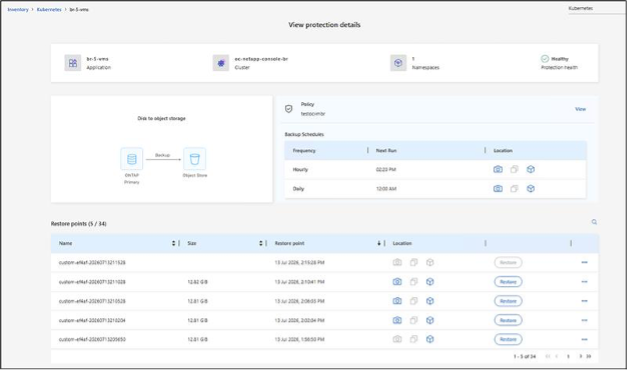The image size is (628, 370).
Task: Select the custom-ef4af-20260713211028 restore point name
Action: click(x=92, y=282)
